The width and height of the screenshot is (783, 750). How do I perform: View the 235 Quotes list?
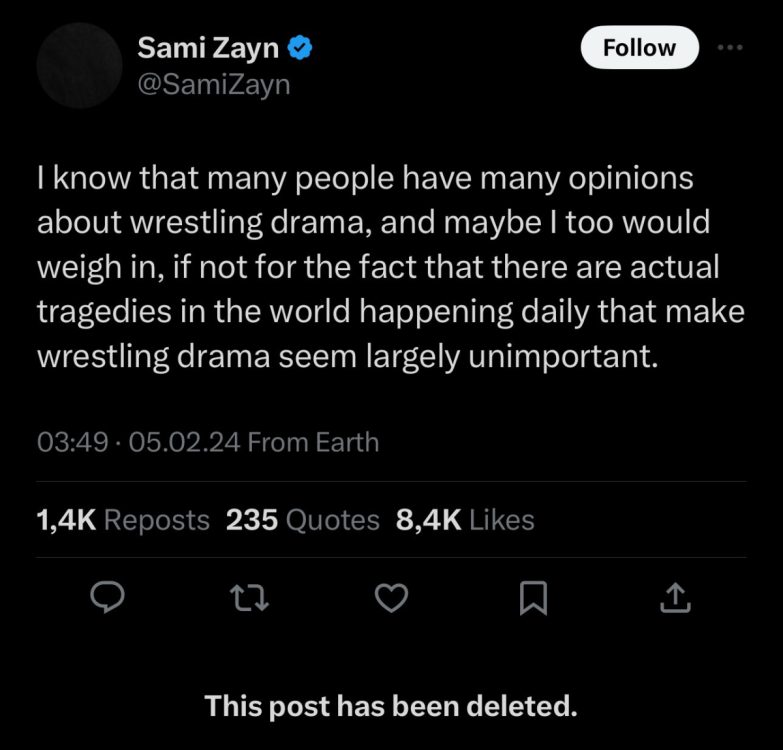point(302,520)
